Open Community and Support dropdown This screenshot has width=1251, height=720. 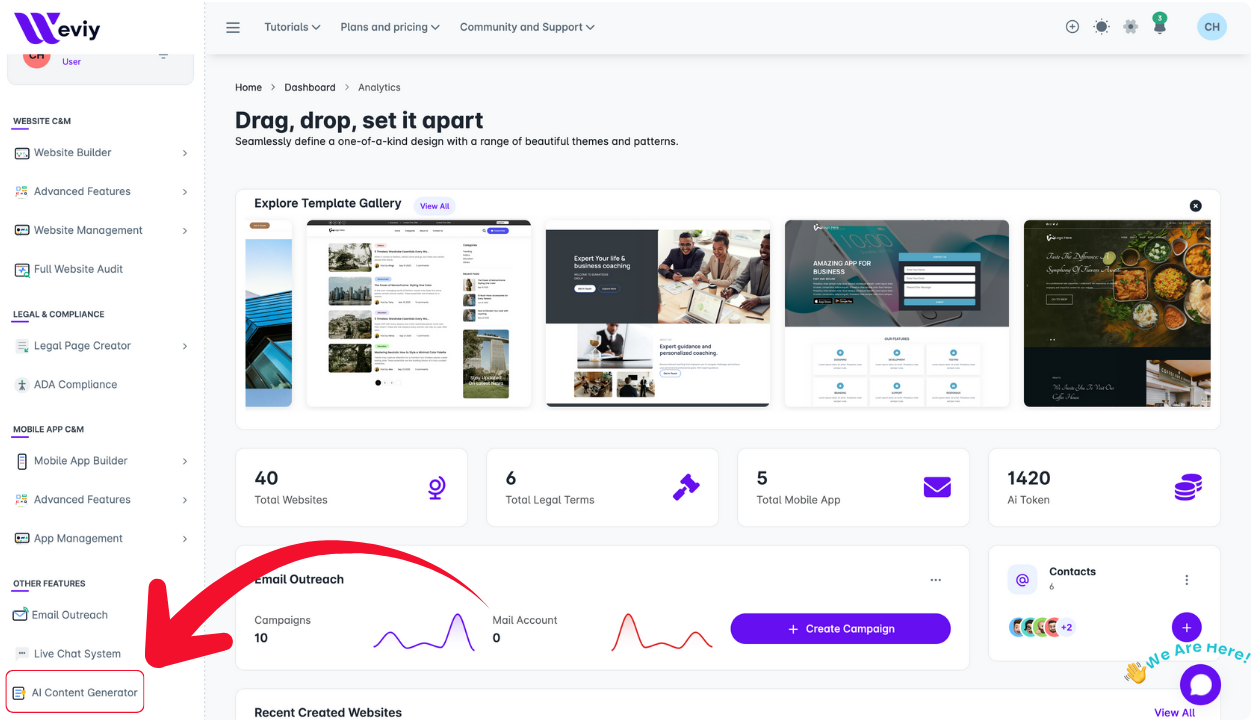527,27
